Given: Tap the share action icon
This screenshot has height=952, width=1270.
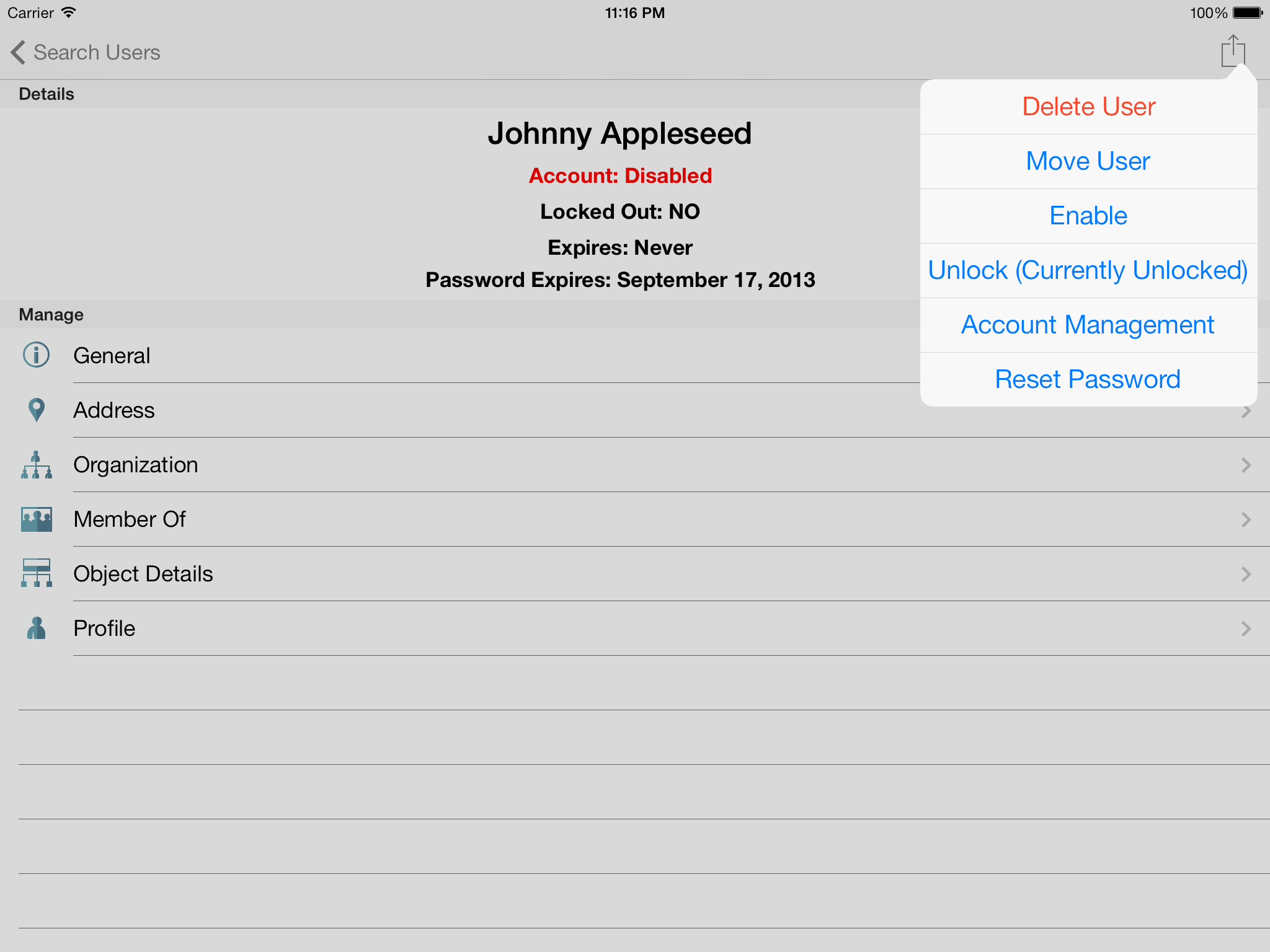Looking at the screenshot, I should pos(1233,51).
